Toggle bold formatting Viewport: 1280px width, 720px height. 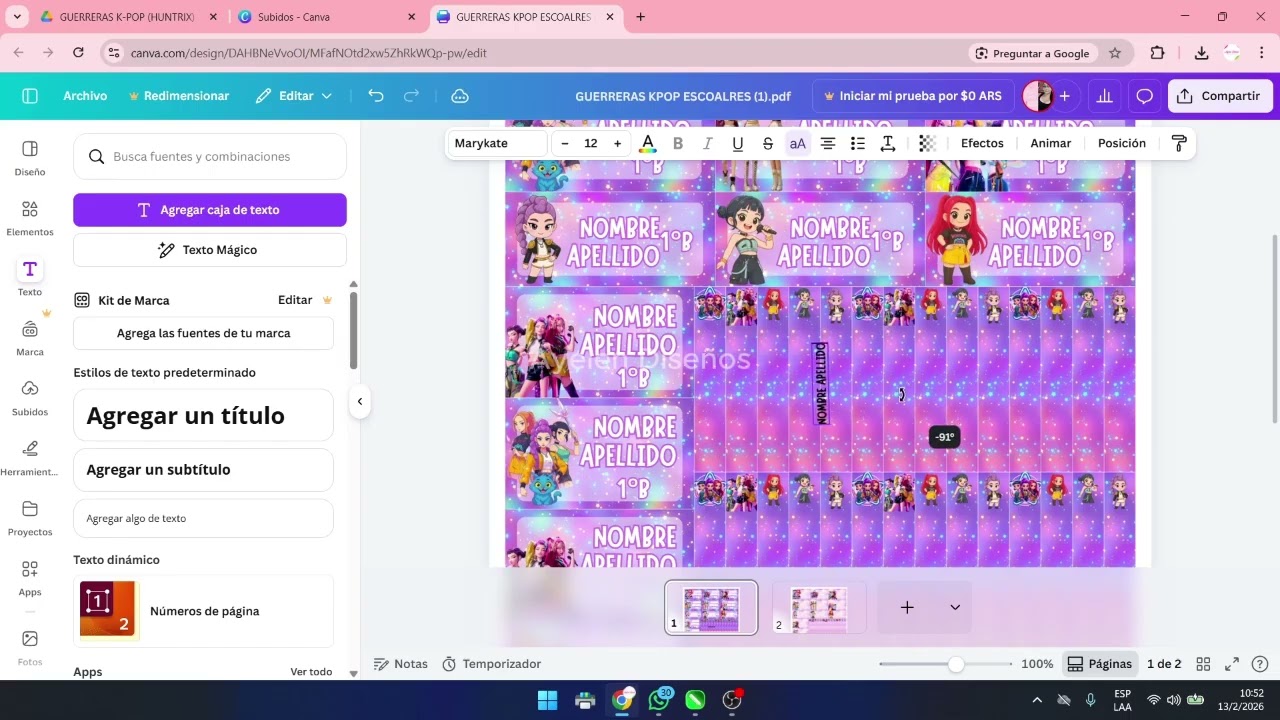click(678, 143)
